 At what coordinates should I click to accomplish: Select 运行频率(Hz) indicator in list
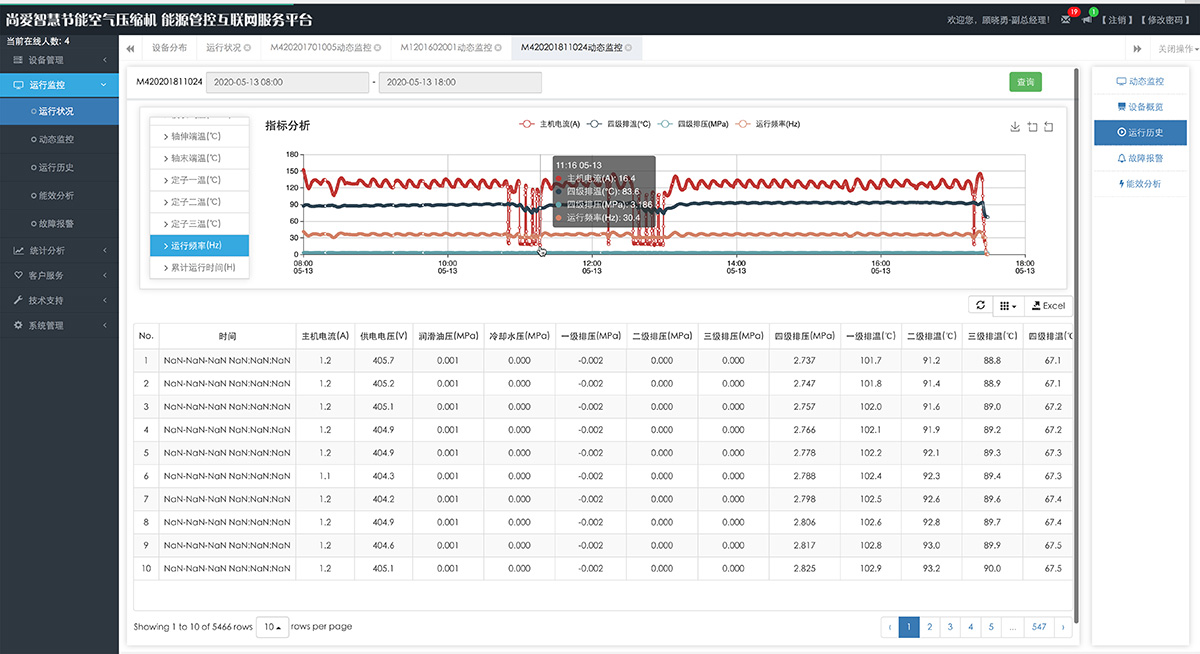[x=199, y=246]
